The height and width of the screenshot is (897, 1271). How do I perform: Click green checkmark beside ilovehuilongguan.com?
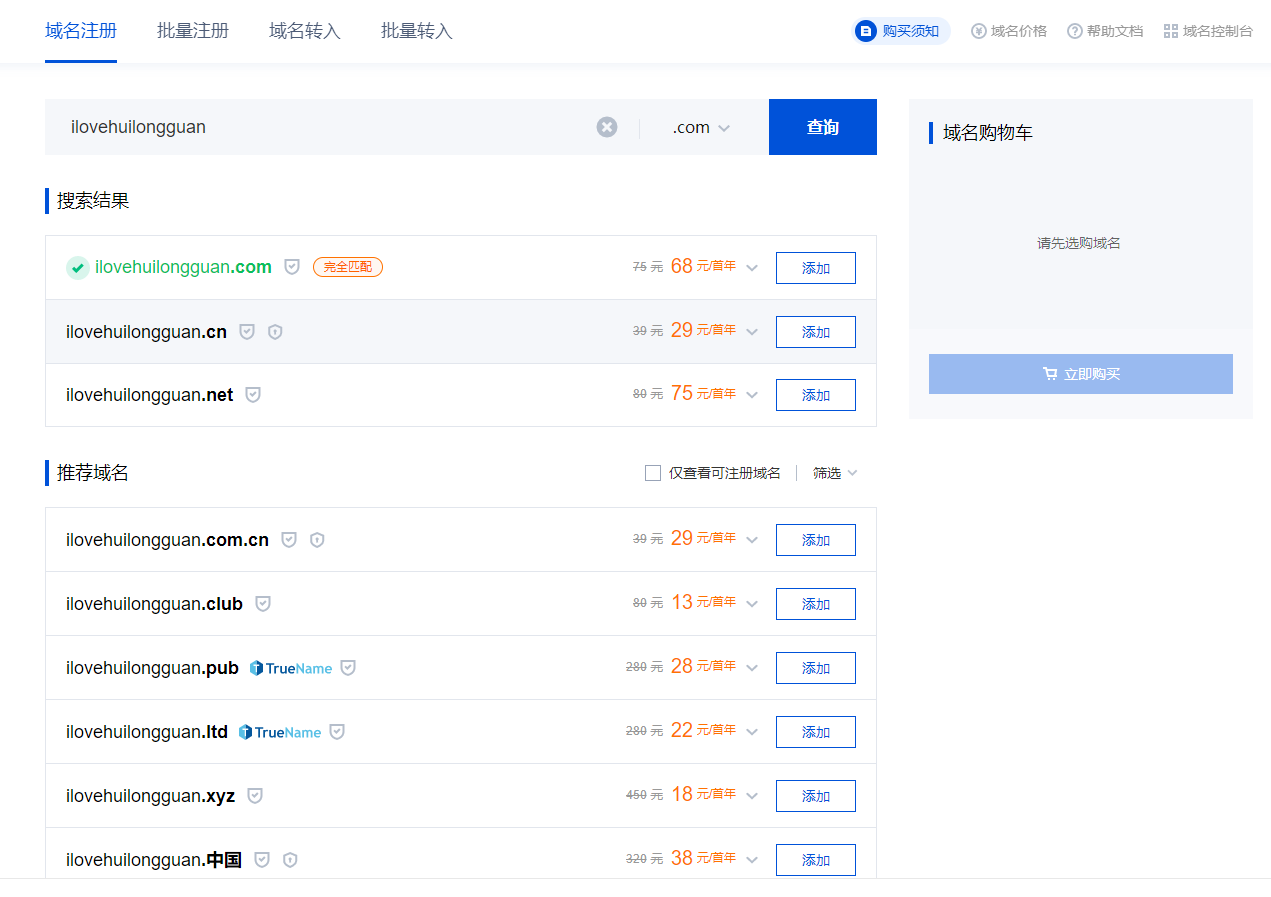(78, 268)
